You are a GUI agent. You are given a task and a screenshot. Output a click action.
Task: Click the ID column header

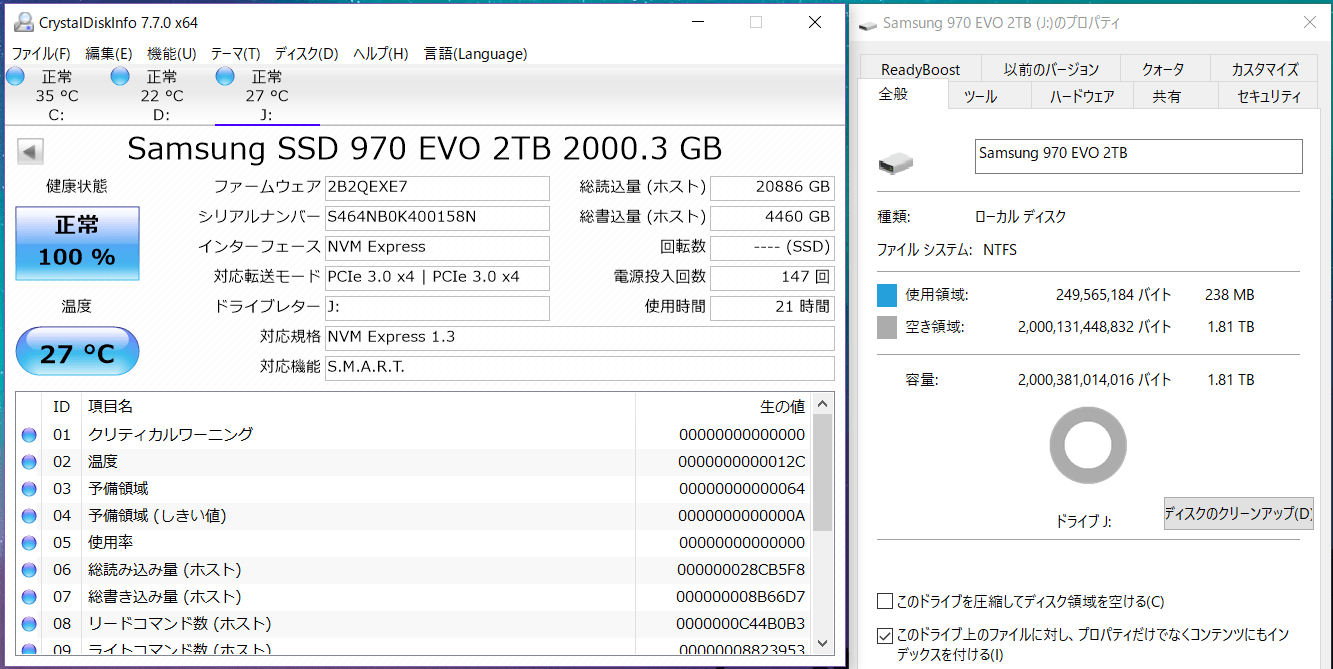pyautogui.click(x=62, y=407)
